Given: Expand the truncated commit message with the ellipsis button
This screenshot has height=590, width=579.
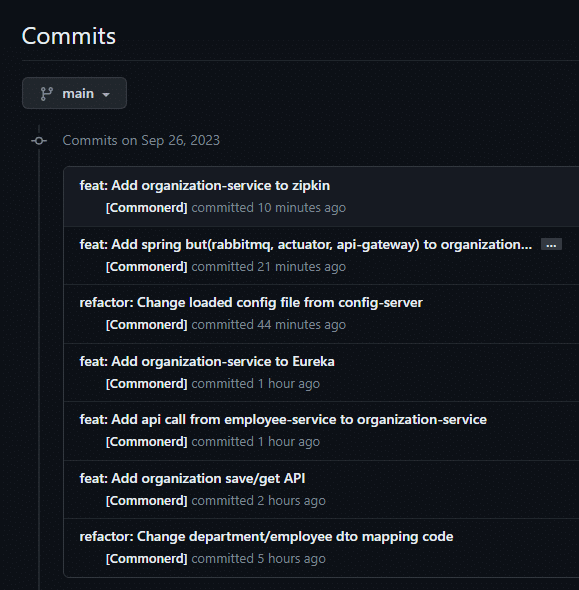Looking at the screenshot, I should click(x=551, y=245).
